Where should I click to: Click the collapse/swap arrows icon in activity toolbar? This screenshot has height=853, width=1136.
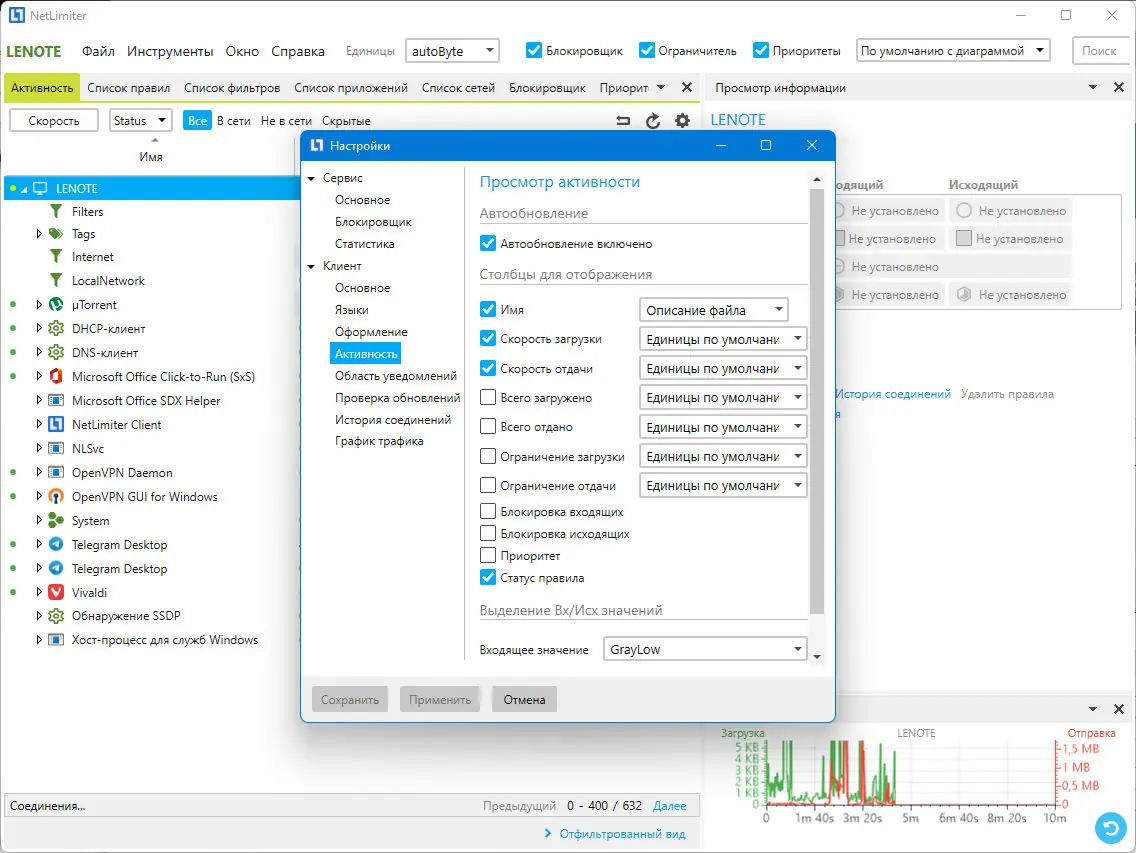coord(623,121)
